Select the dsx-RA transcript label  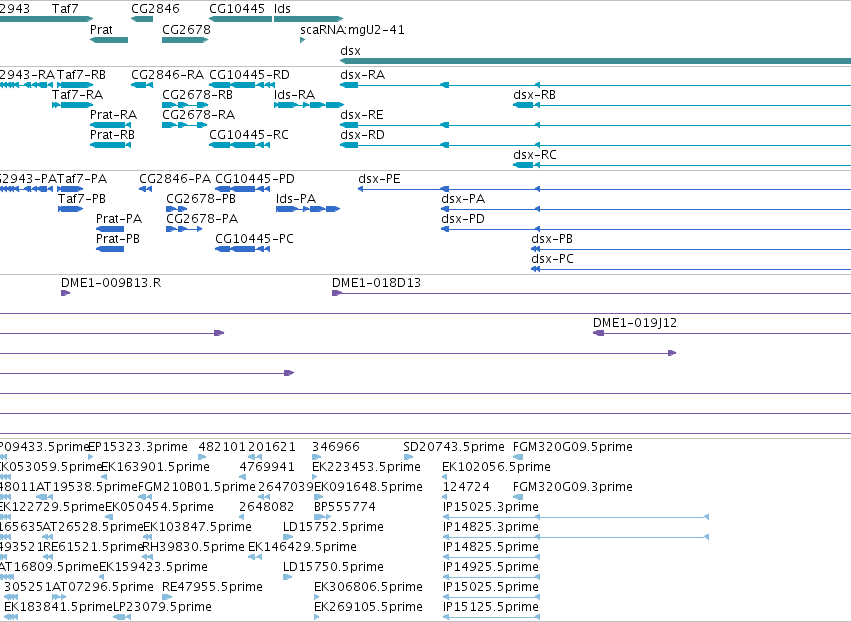click(363, 74)
